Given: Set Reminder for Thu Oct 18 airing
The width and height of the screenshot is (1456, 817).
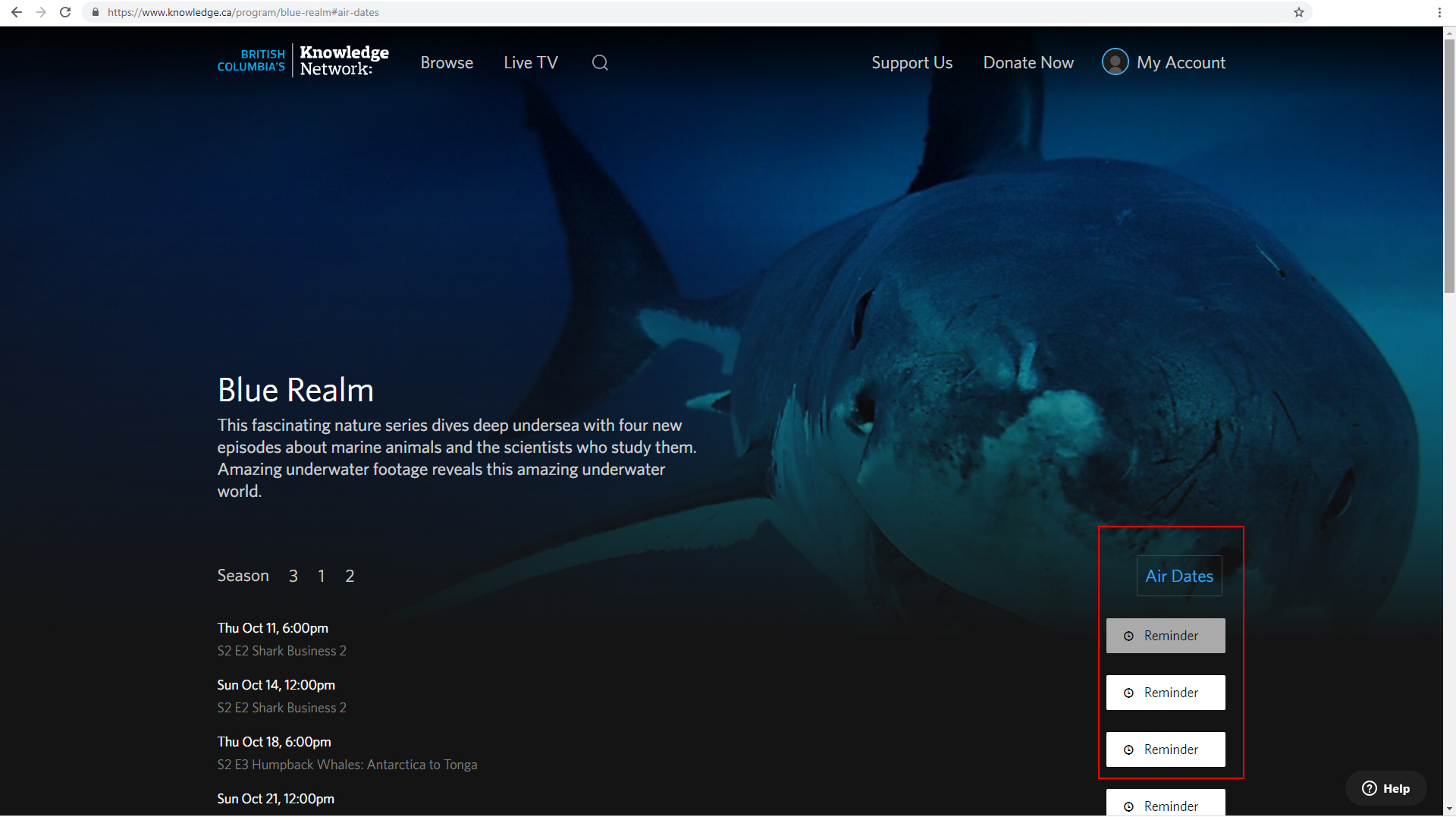Looking at the screenshot, I should [1166, 749].
